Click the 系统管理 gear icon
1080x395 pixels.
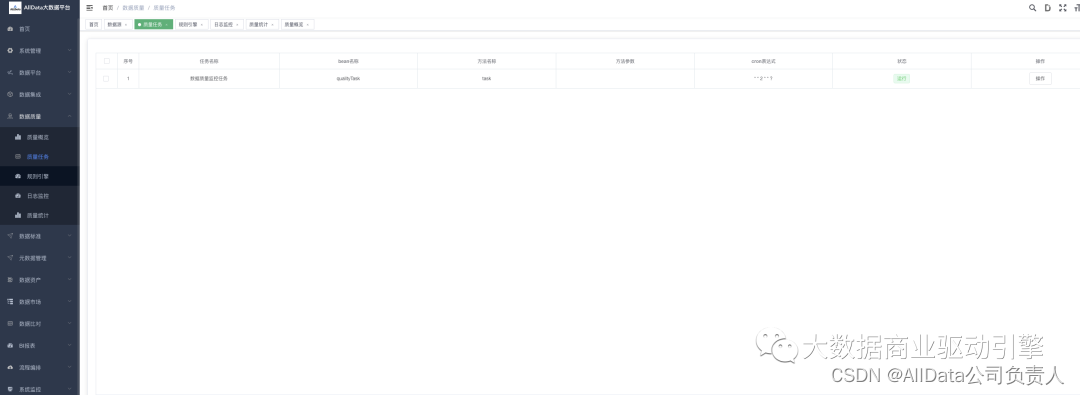(10, 51)
